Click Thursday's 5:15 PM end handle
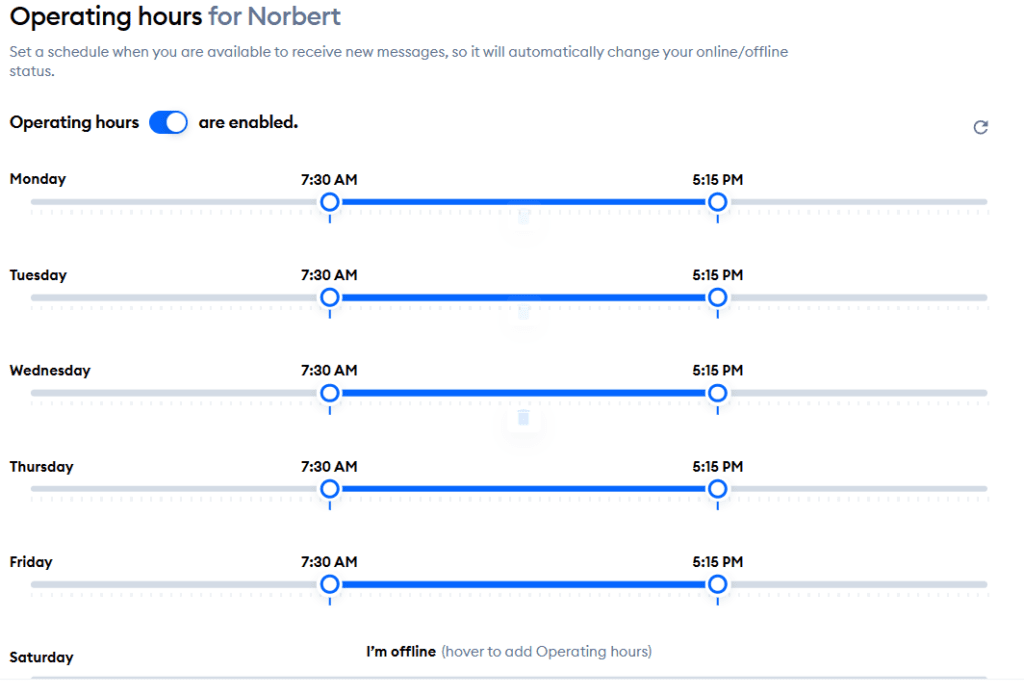1024x696 pixels. tap(717, 489)
